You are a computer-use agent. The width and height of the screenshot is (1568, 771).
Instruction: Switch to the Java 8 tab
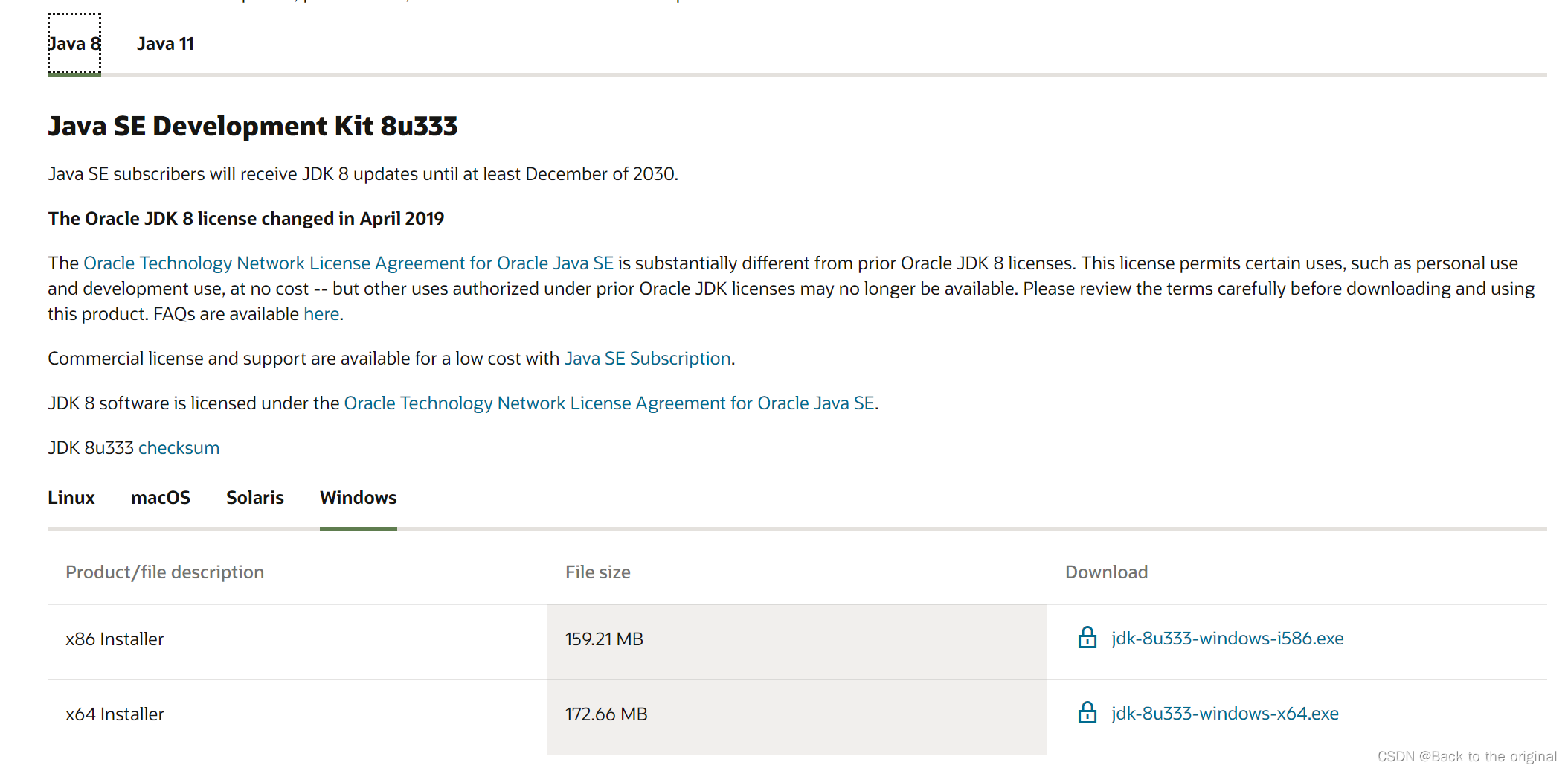[74, 44]
